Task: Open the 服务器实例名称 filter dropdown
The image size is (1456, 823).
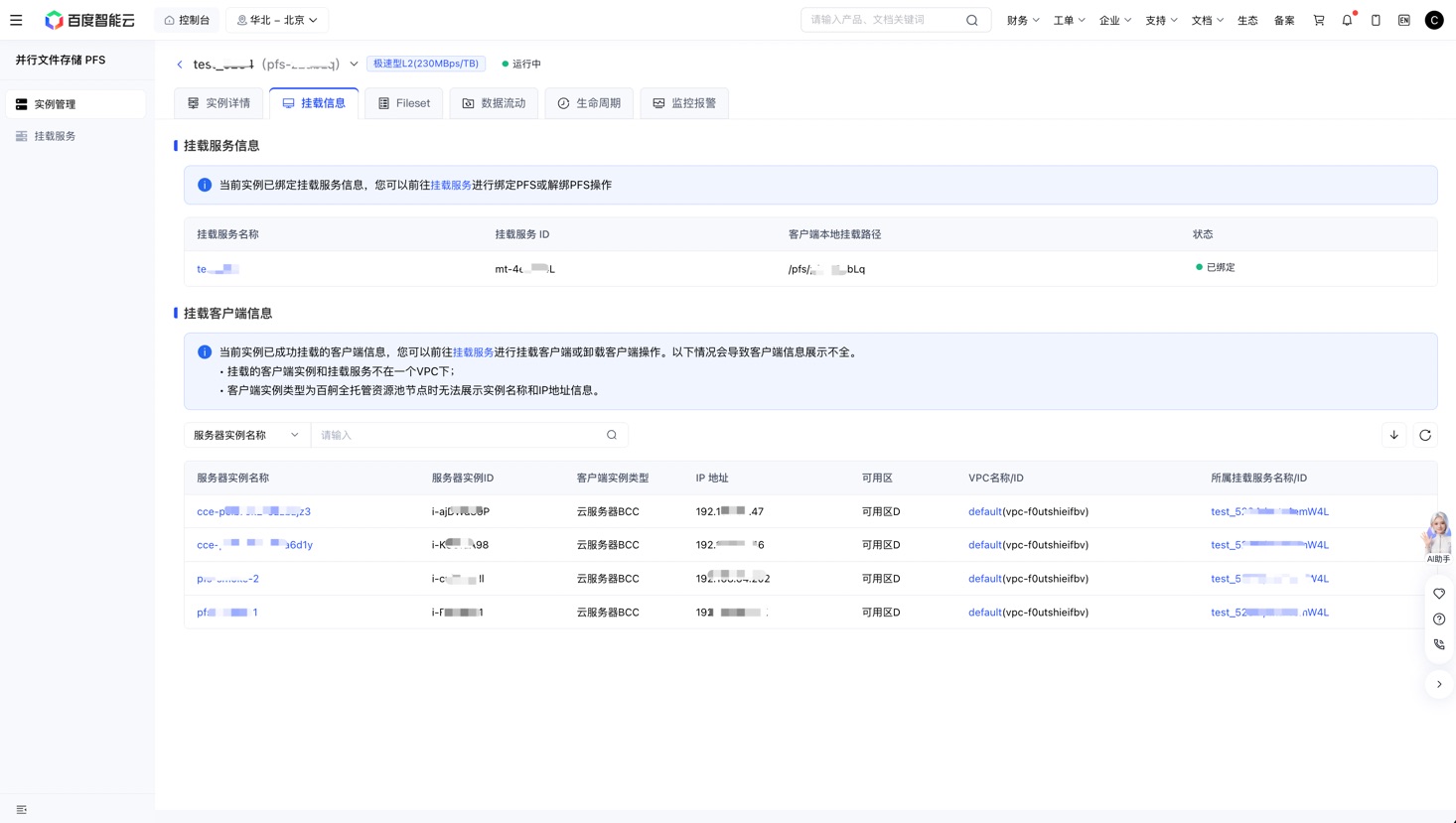Action: pos(247,435)
